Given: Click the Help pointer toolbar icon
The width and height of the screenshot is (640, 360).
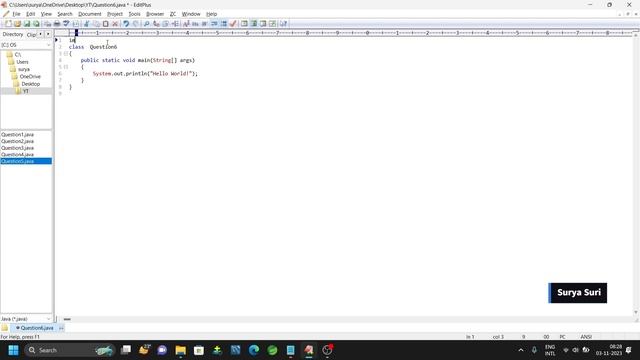Looking at the screenshot, I should (283, 24).
